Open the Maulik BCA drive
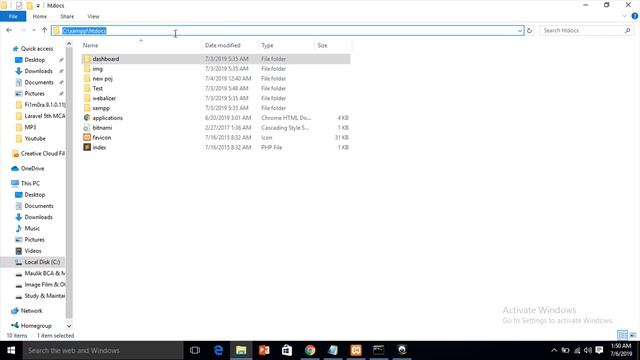 pos(44,273)
